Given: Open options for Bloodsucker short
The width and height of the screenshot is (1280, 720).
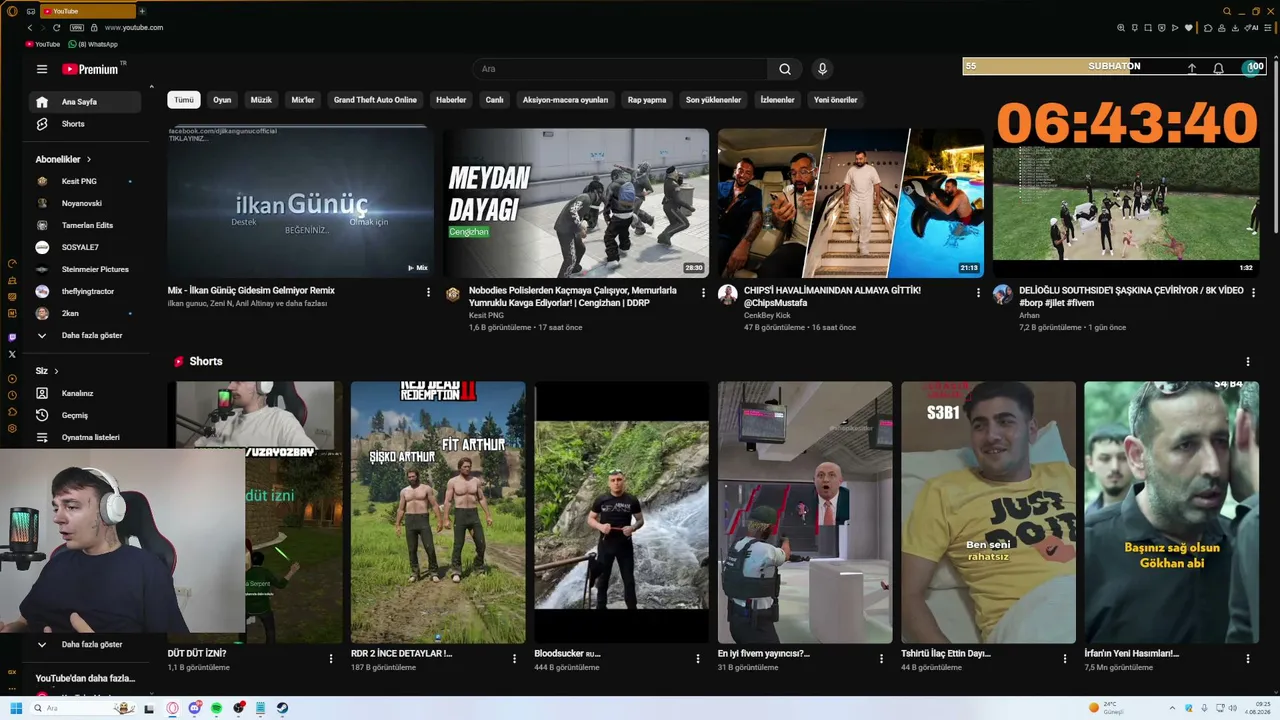Looking at the screenshot, I should [x=698, y=658].
